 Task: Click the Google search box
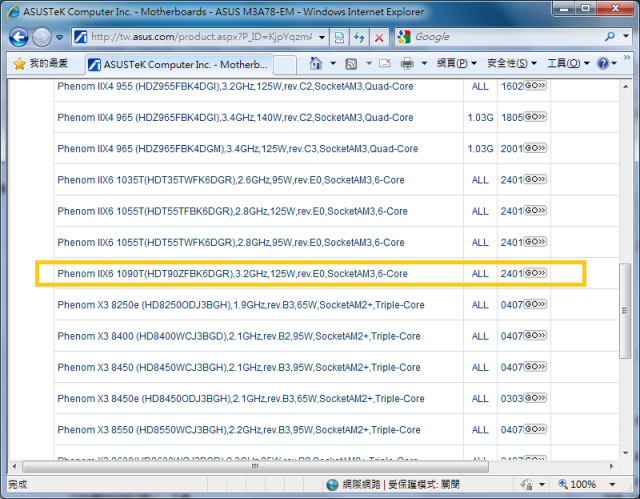506,37
